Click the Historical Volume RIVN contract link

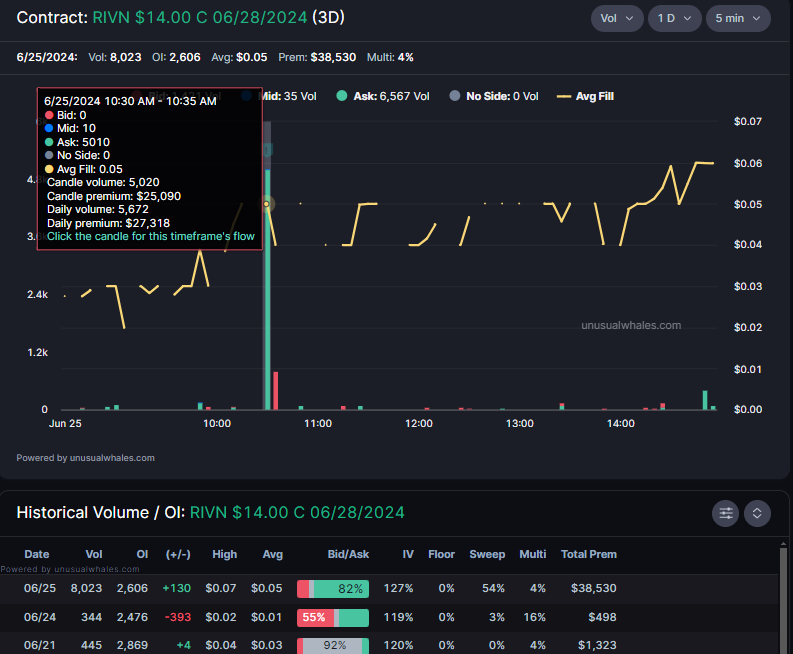(297, 512)
